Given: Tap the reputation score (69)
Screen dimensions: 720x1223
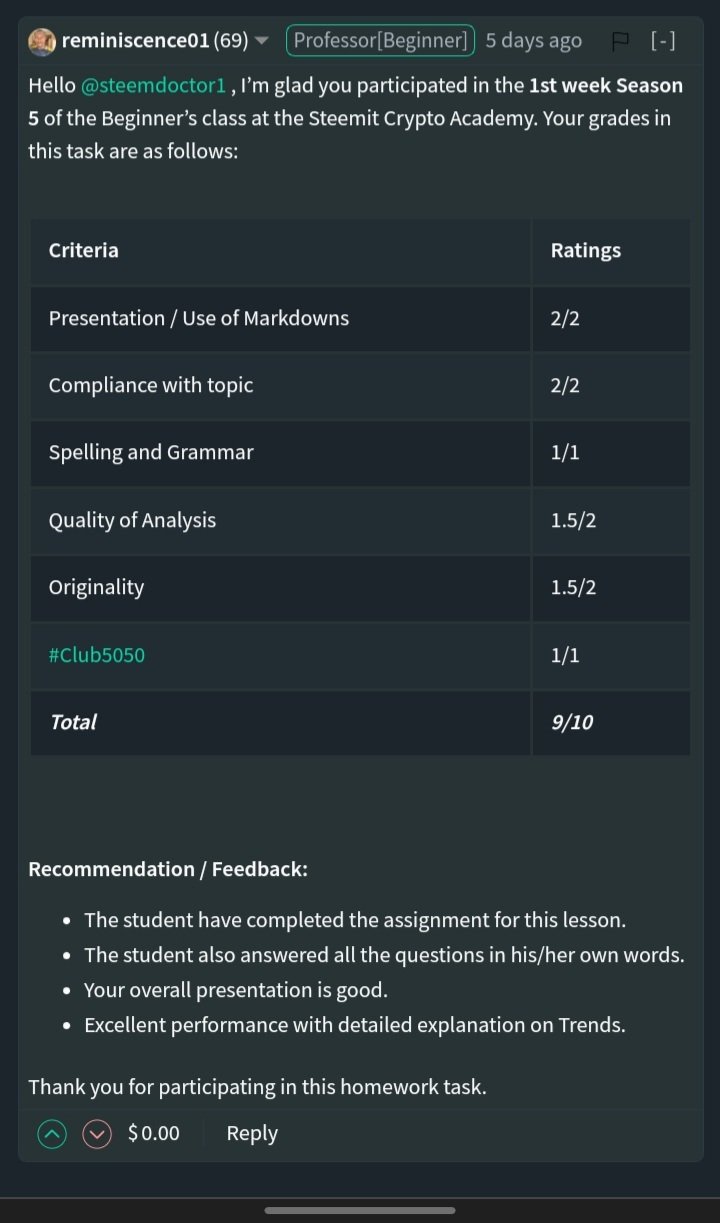Looking at the screenshot, I should click(x=231, y=41).
